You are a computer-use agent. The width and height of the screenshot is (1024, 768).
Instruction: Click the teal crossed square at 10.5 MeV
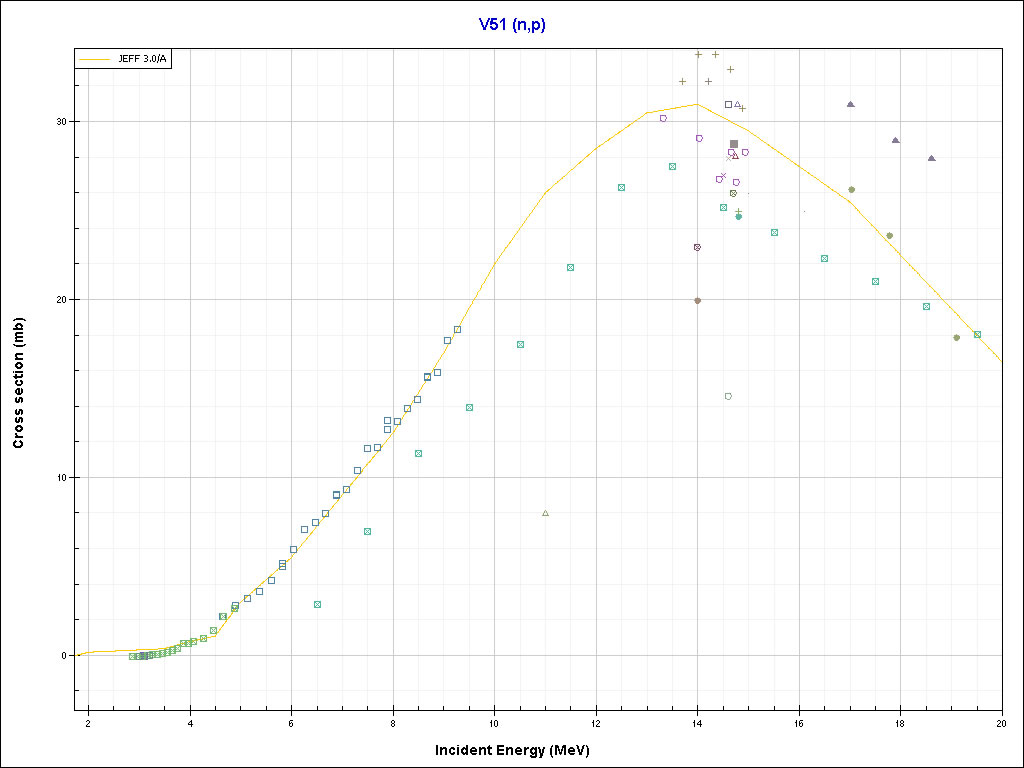click(520, 344)
